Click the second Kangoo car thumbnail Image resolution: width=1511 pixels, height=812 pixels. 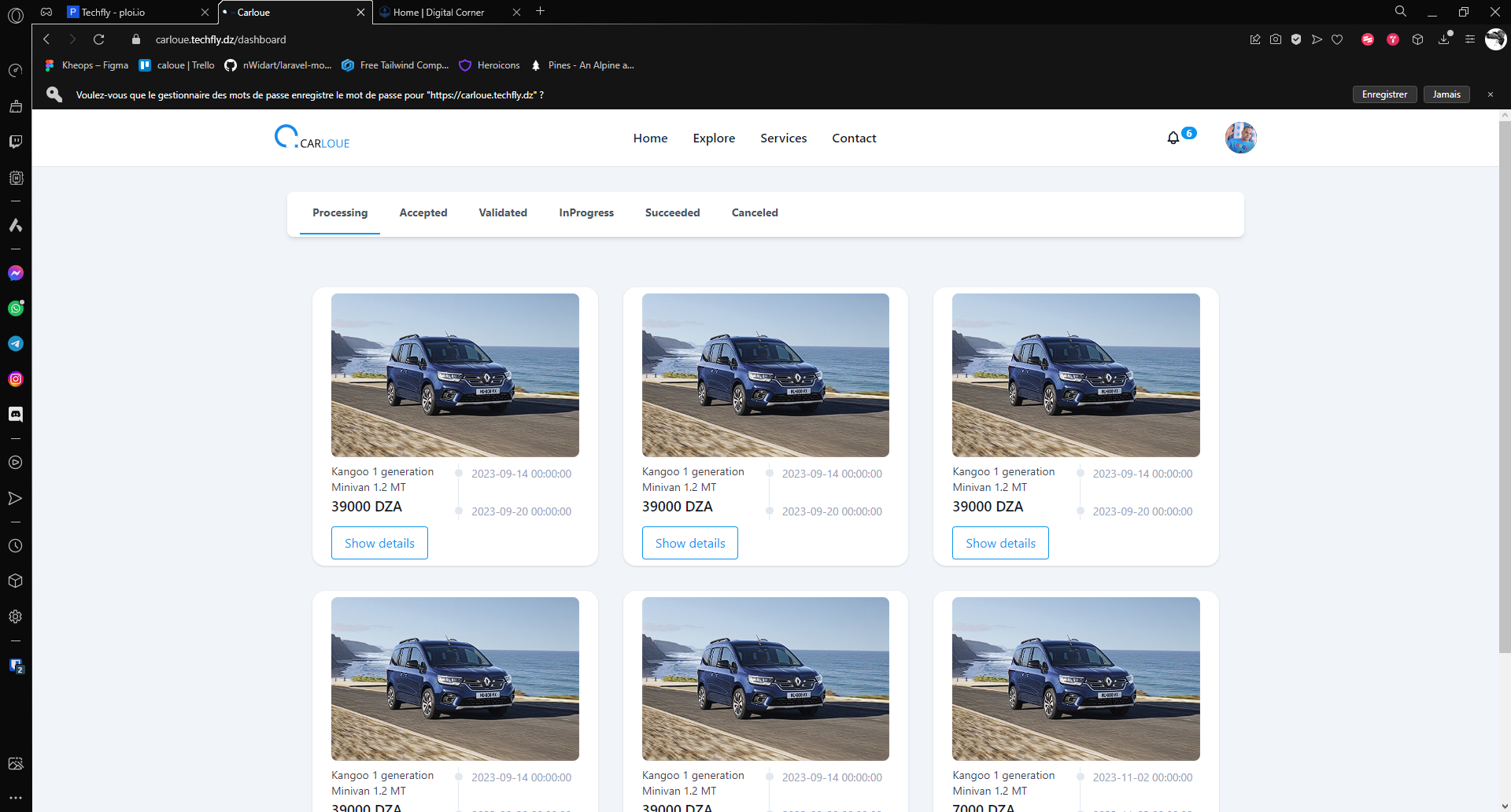[x=765, y=375]
